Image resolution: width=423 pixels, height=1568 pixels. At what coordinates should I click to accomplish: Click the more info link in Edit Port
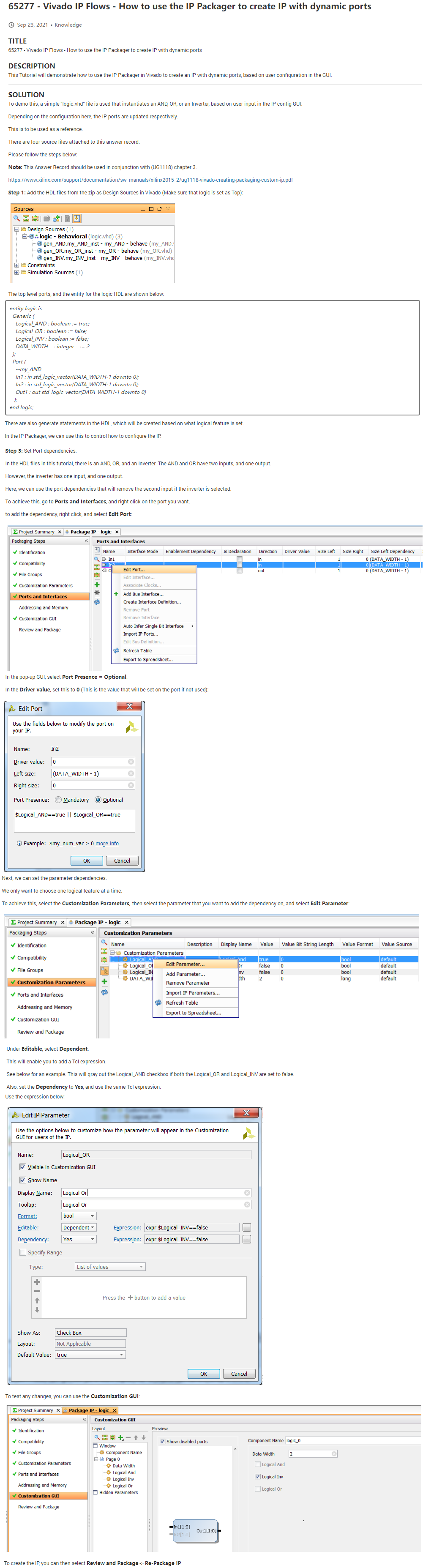pyautogui.click(x=107, y=844)
